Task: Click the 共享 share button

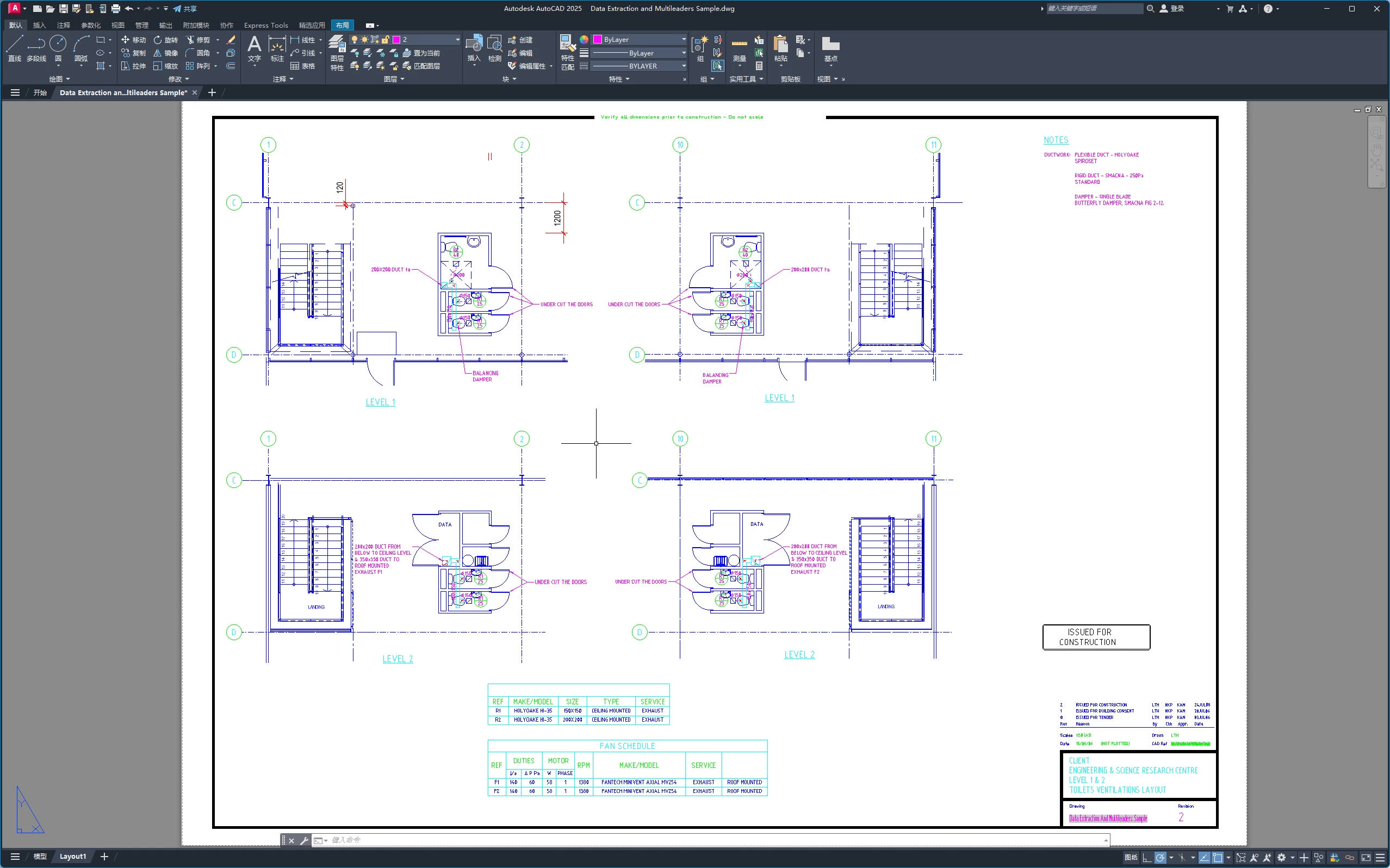Action: click(185, 9)
